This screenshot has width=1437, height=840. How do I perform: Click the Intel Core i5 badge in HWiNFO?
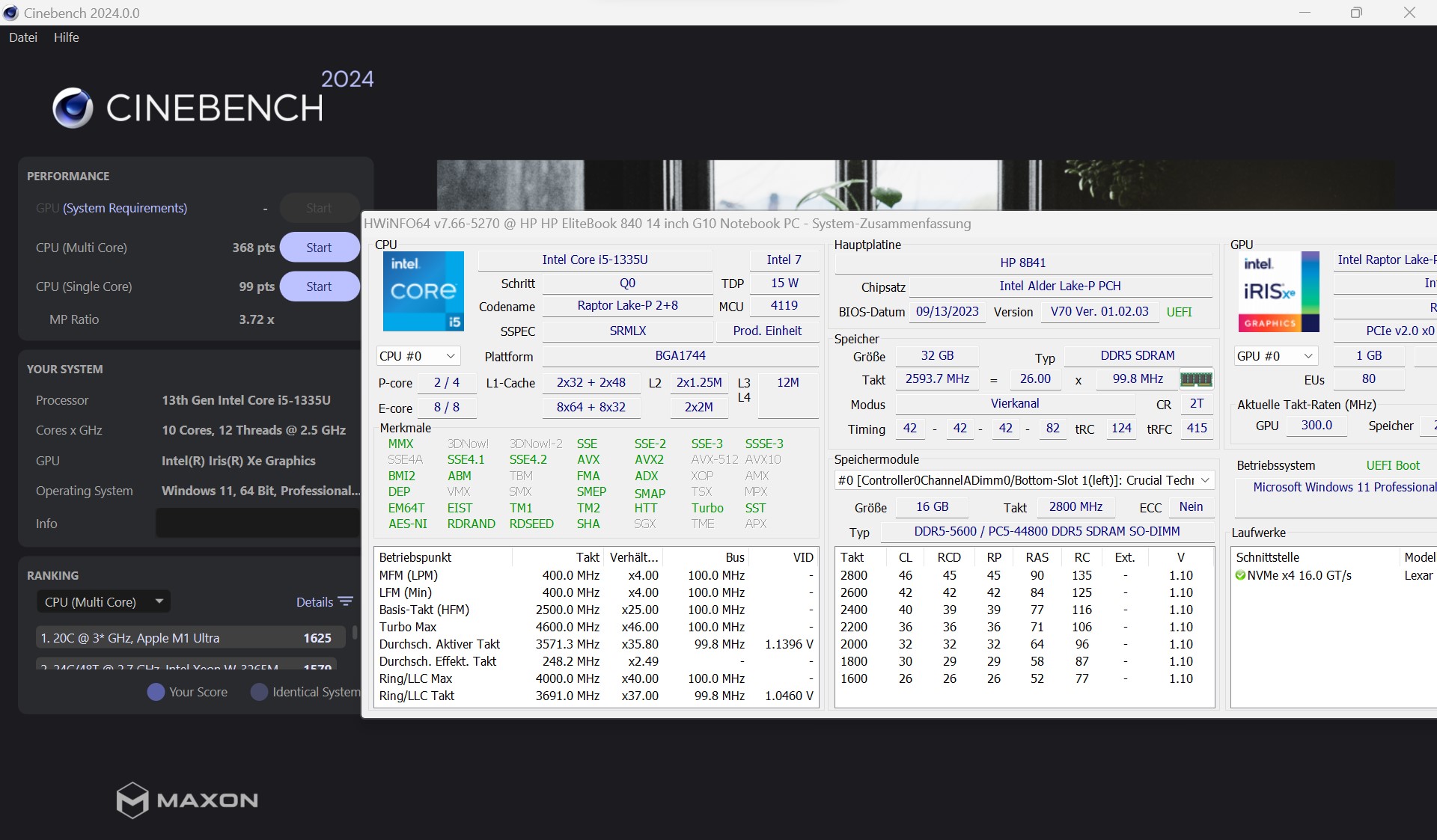point(423,291)
